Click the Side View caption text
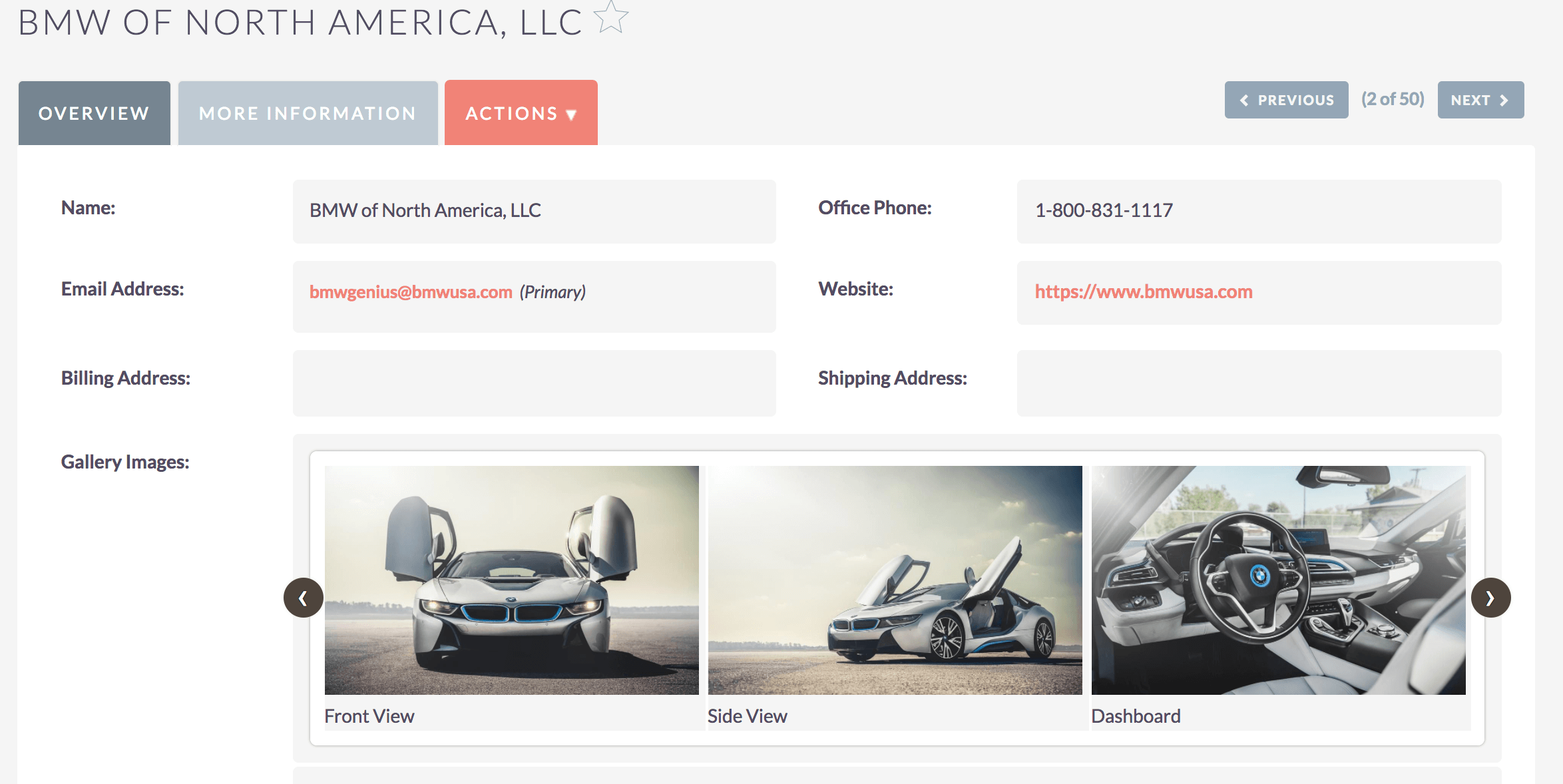This screenshot has width=1563, height=784. click(748, 716)
